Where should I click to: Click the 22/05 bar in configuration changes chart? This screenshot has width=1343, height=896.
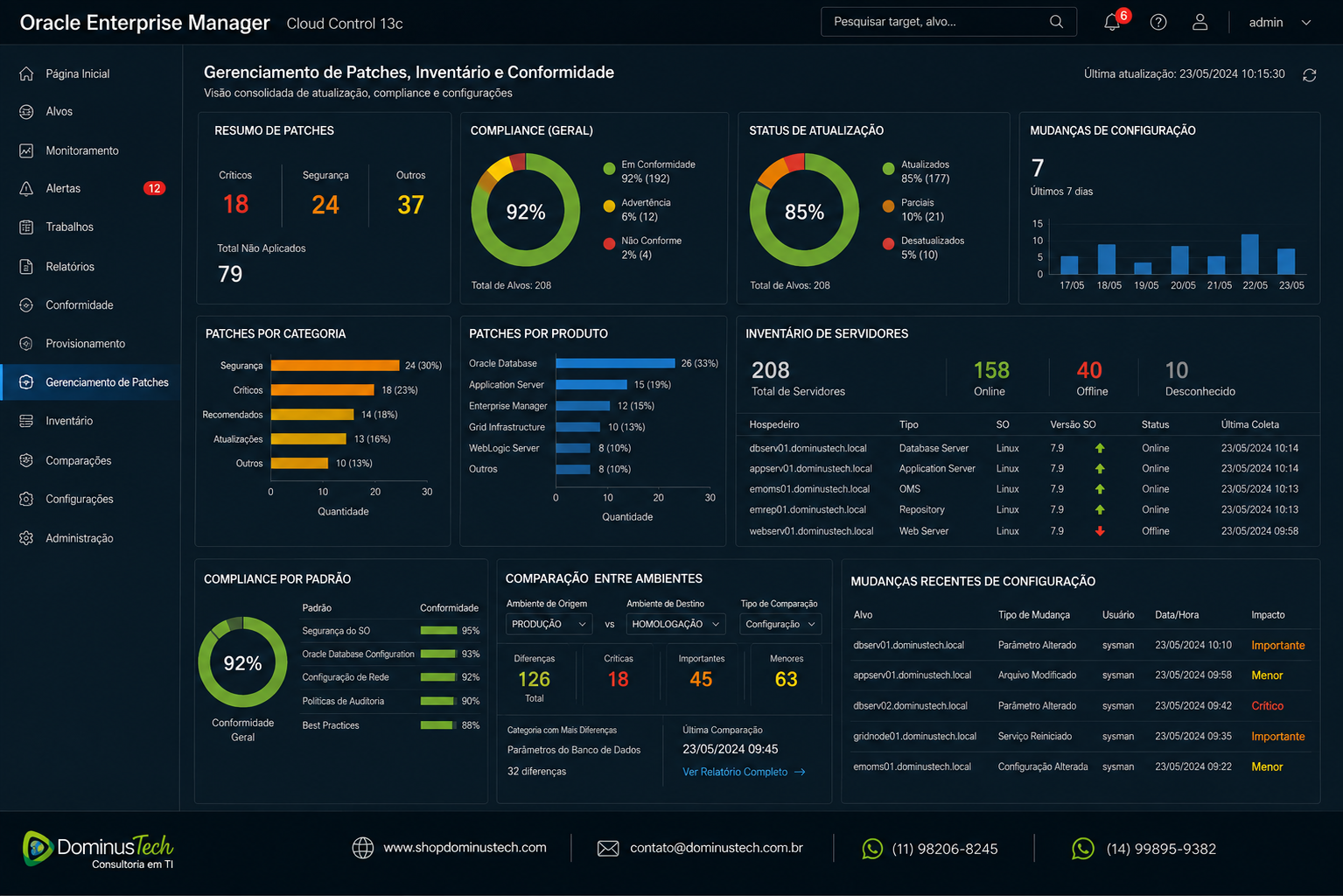click(1249, 255)
